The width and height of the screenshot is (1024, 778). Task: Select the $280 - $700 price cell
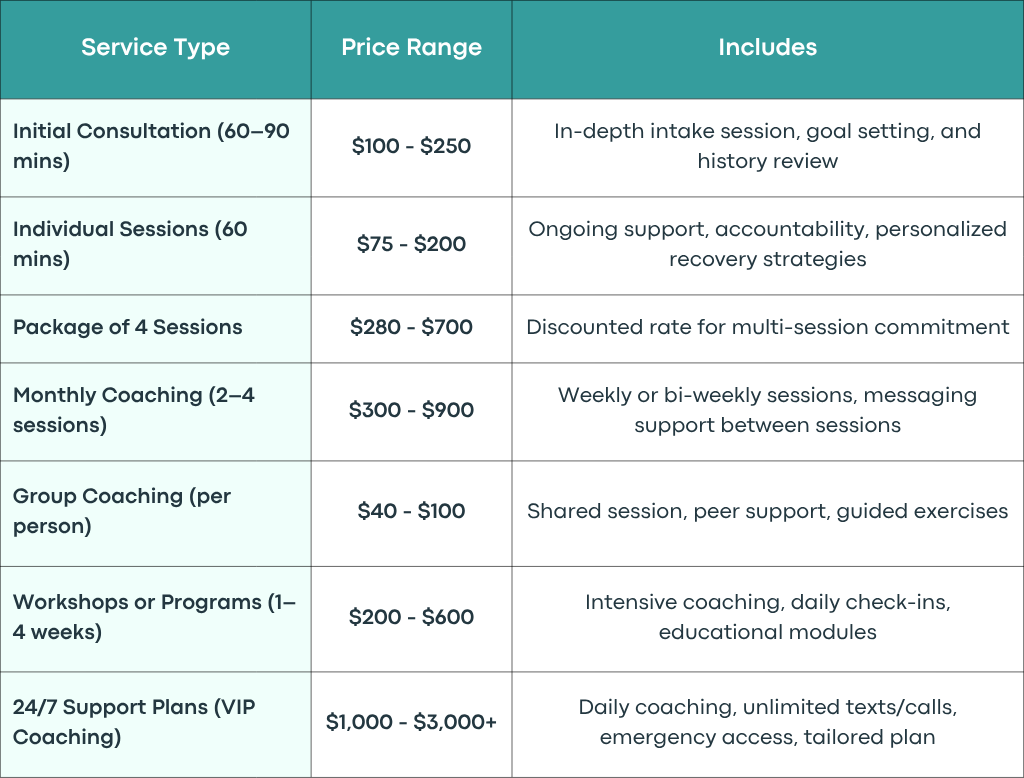pyautogui.click(x=411, y=327)
